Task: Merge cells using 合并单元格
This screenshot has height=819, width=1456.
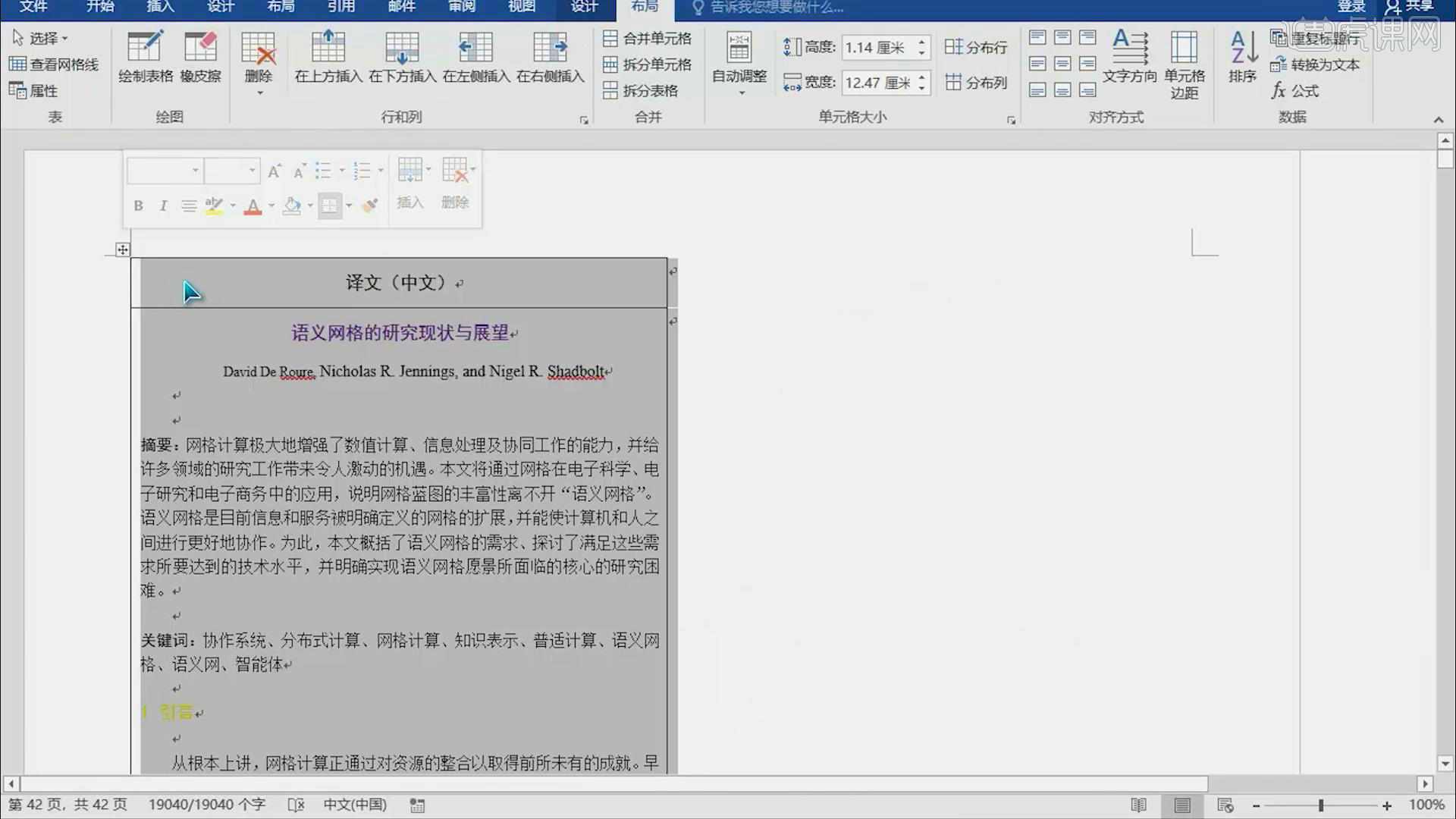Action: pyautogui.click(x=648, y=36)
